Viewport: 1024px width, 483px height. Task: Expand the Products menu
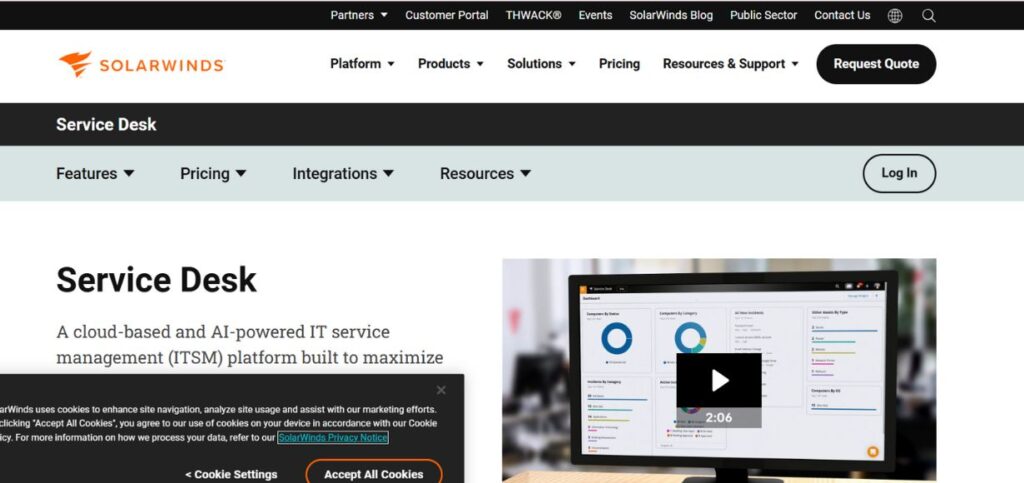[x=451, y=64]
